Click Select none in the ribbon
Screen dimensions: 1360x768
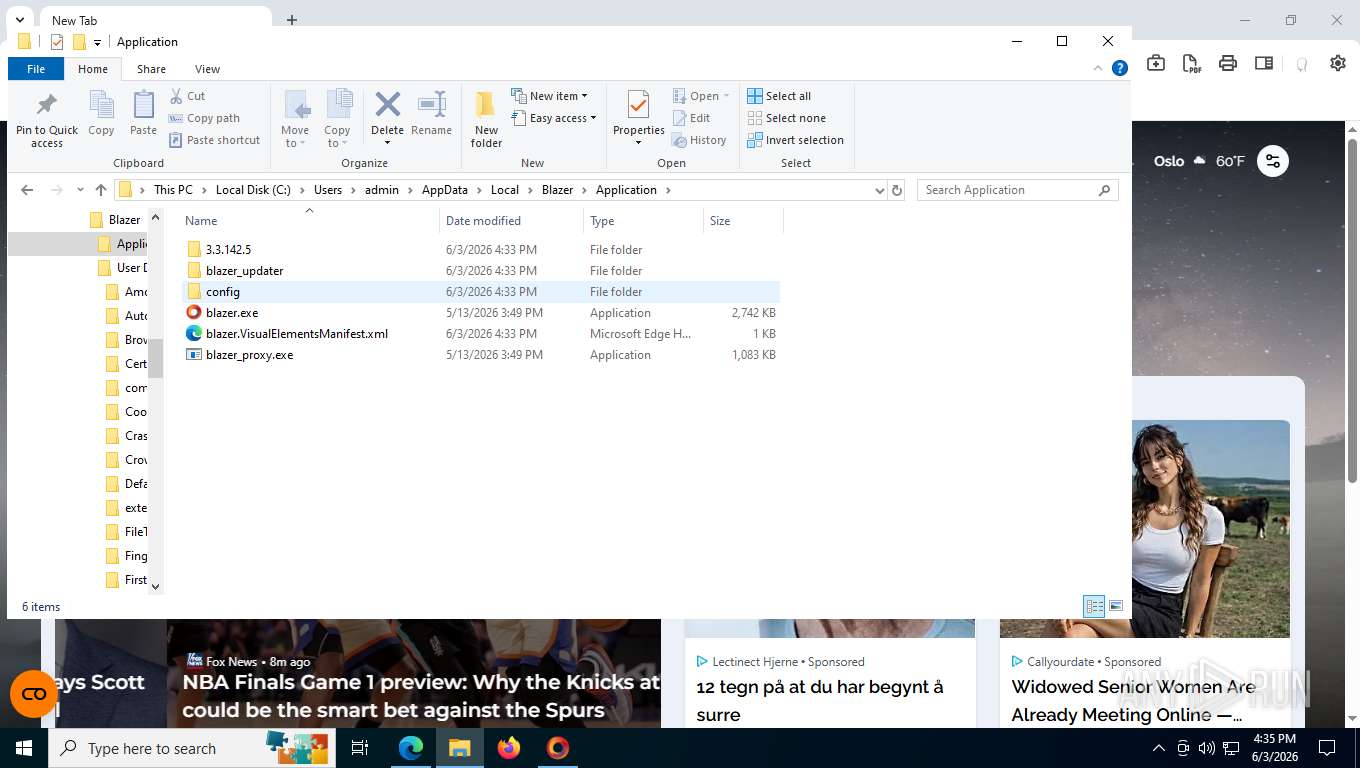(787, 118)
